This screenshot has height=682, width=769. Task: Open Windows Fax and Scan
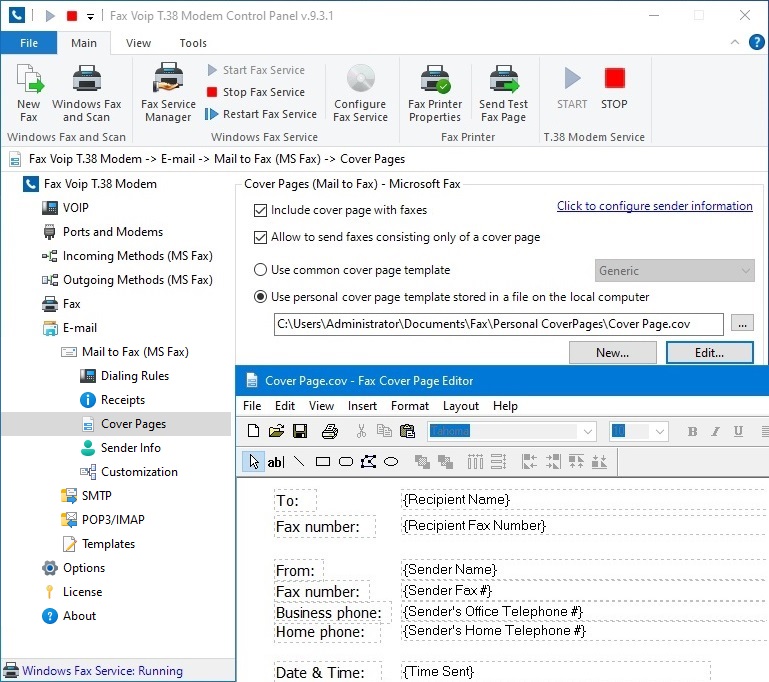(86, 93)
